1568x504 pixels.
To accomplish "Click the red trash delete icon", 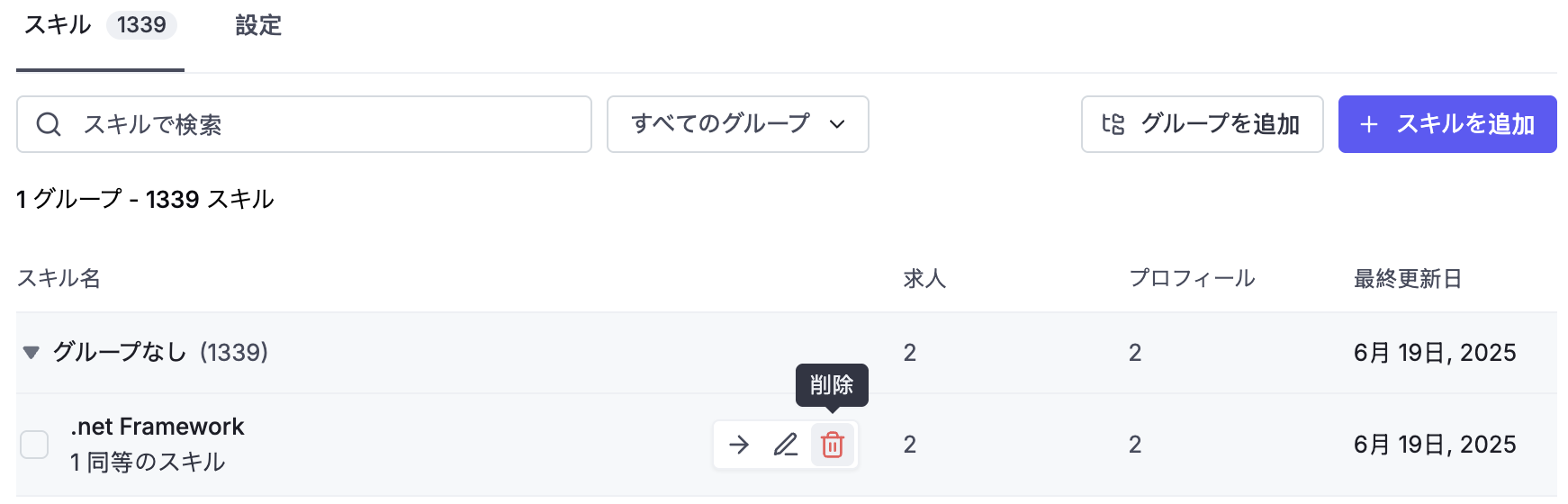I will pos(833,445).
